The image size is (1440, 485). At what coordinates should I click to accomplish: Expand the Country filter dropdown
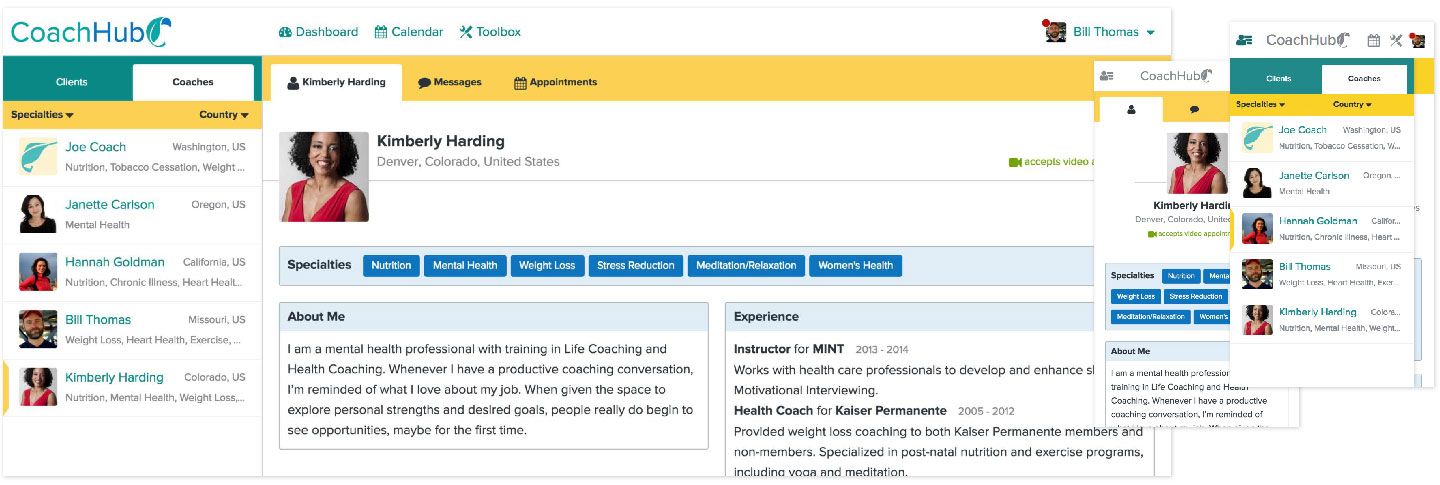[x=224, y=115]
